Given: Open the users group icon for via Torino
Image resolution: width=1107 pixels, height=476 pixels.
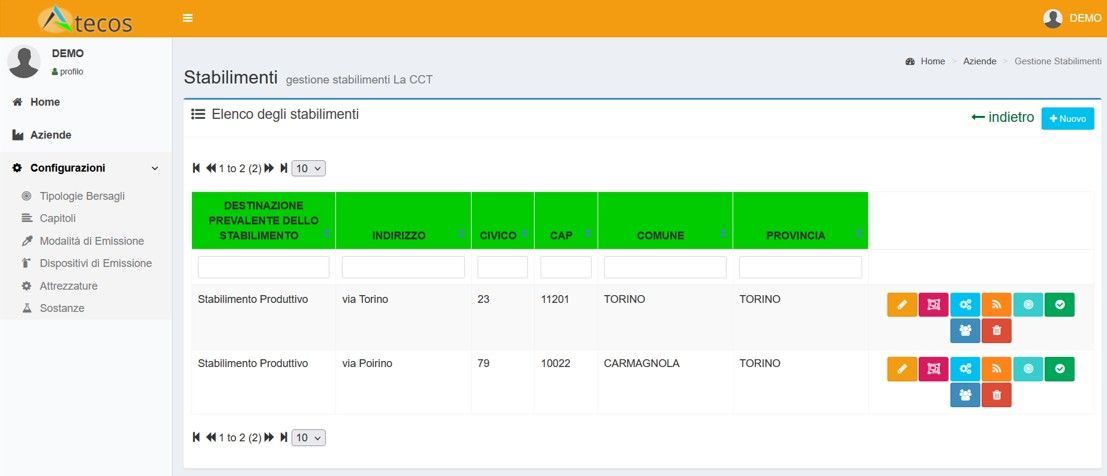Looking at the screenshot, I should point(965,331).
